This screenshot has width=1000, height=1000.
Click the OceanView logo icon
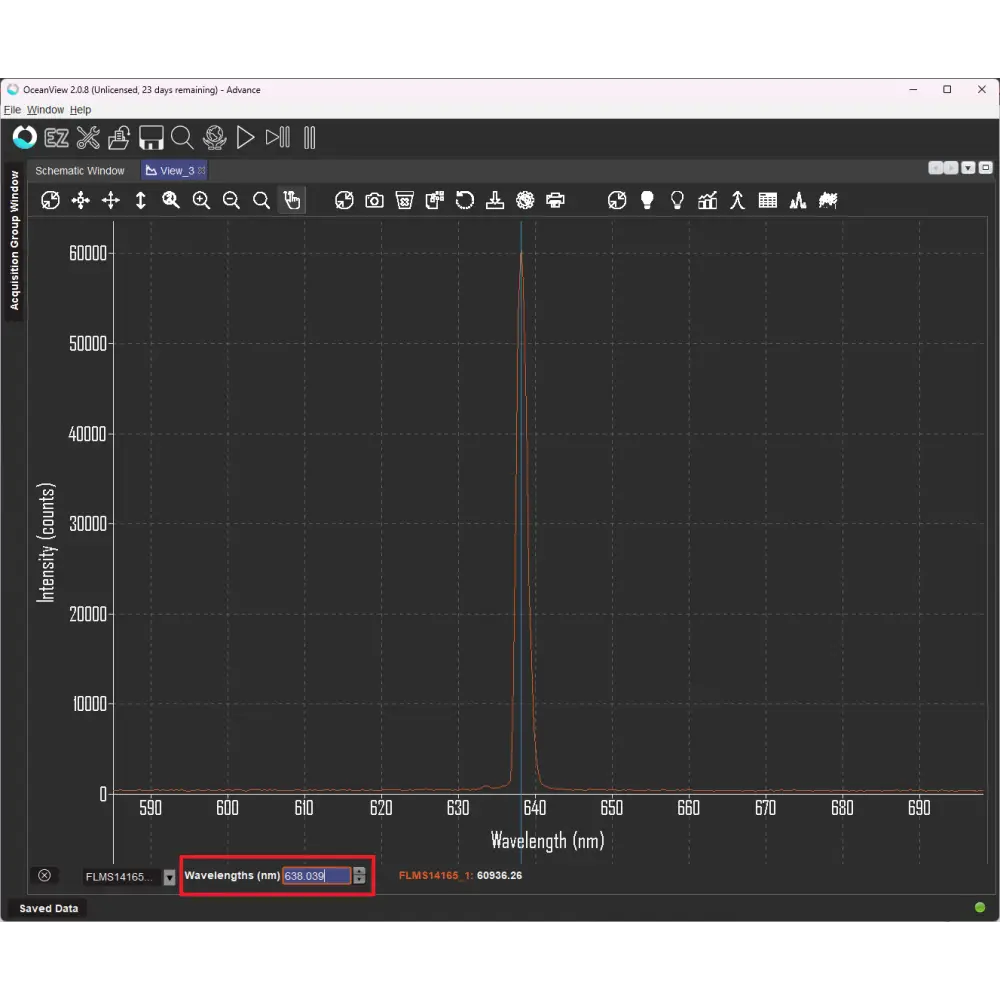pos(24,138)
